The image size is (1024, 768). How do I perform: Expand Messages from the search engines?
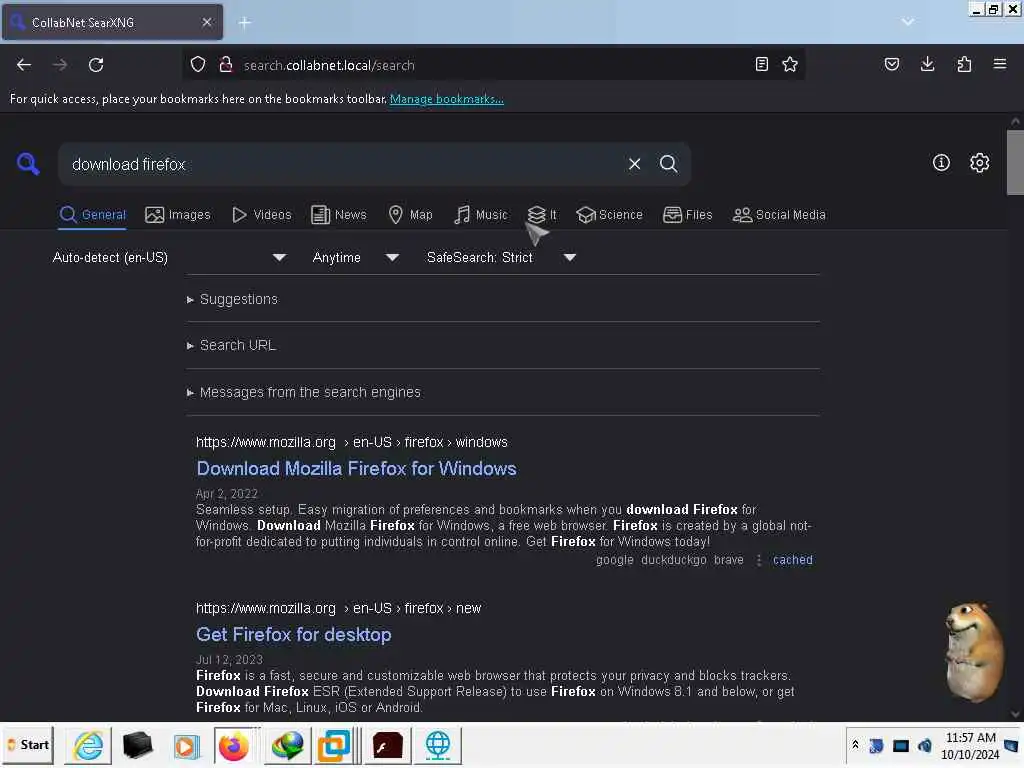(304, 392)
